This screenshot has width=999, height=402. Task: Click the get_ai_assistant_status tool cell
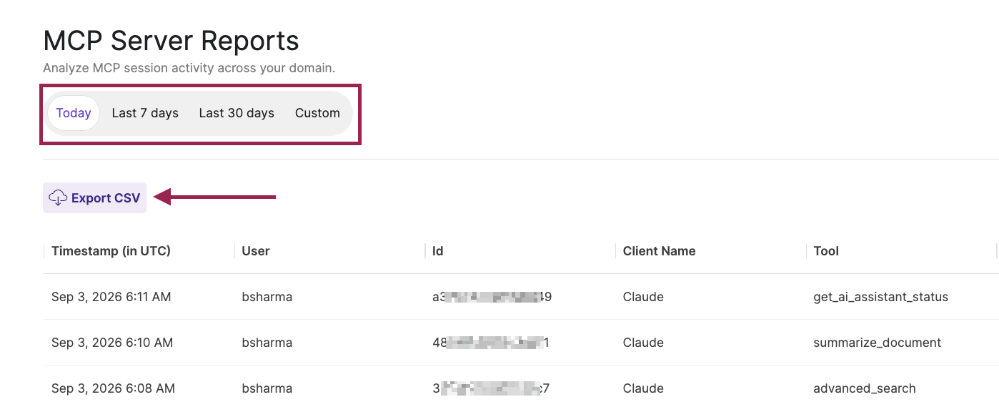point(880,297)
